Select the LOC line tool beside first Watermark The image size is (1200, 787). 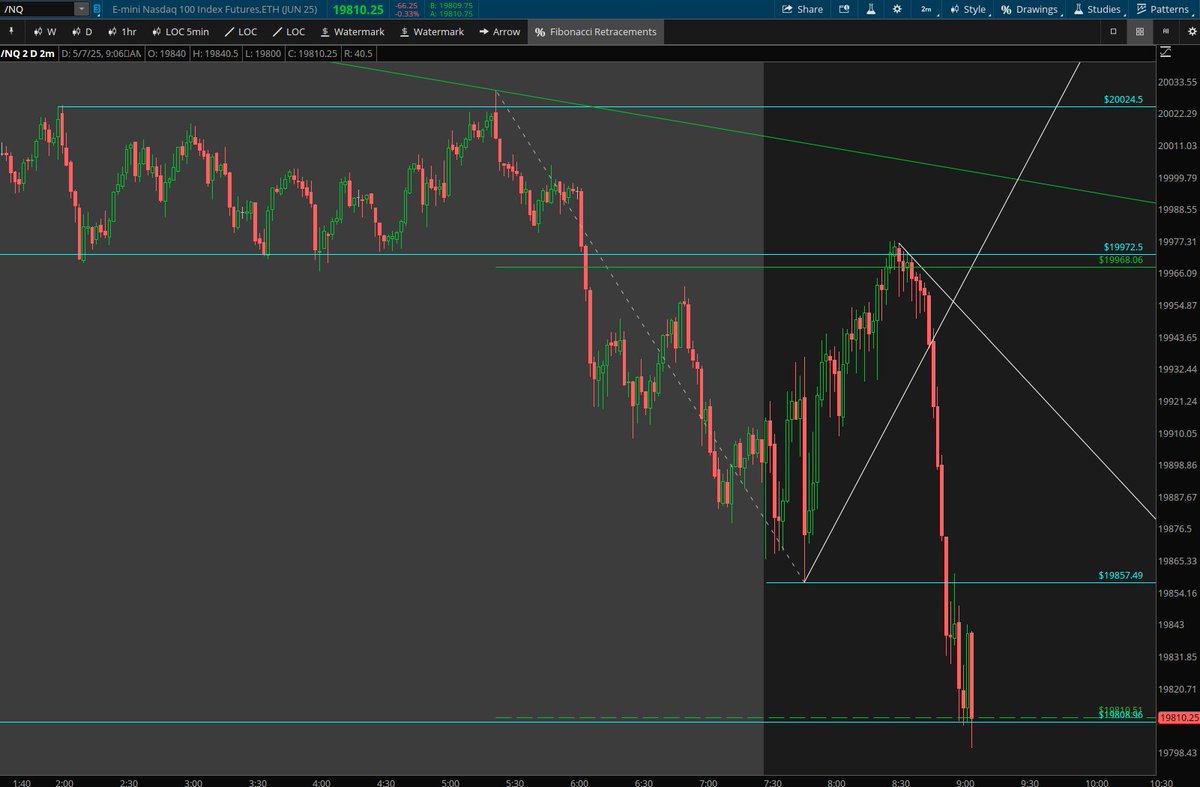click(289, 32)
